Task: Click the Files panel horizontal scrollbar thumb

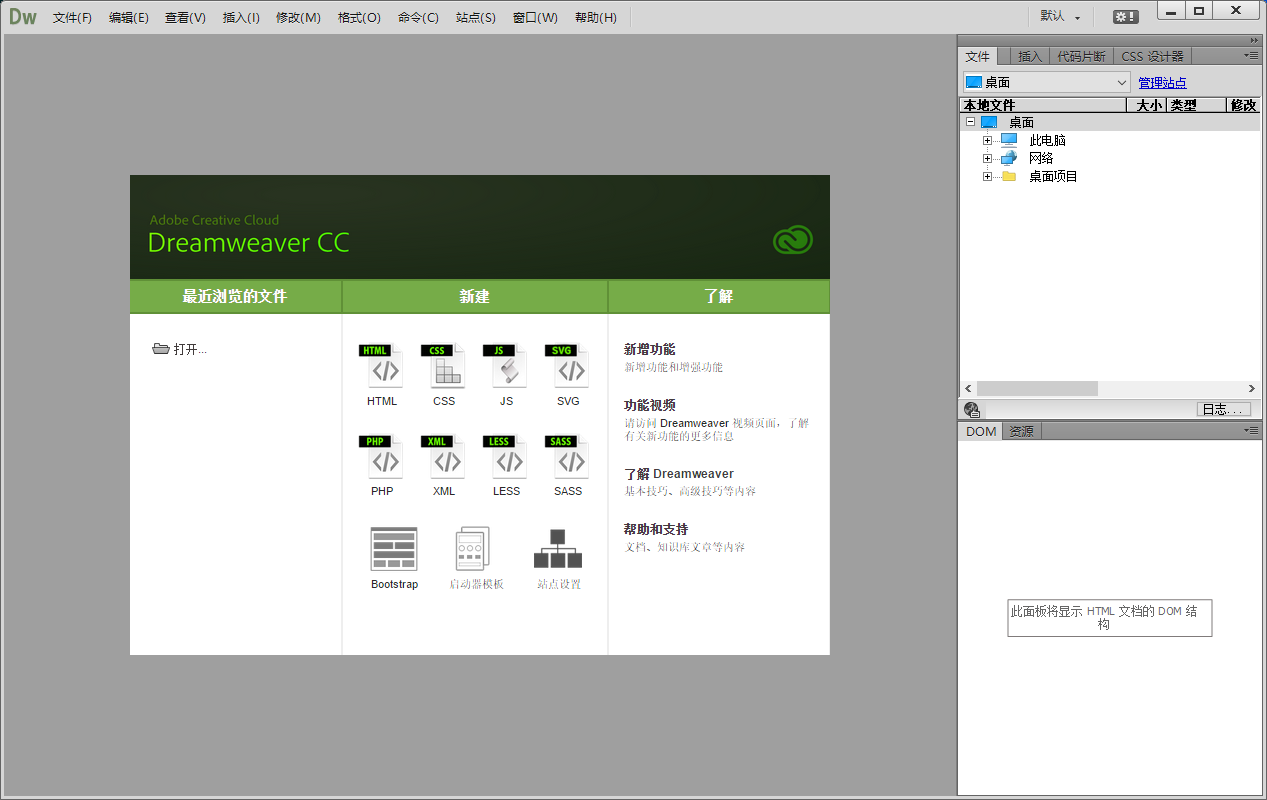Action: (1037, 388)
